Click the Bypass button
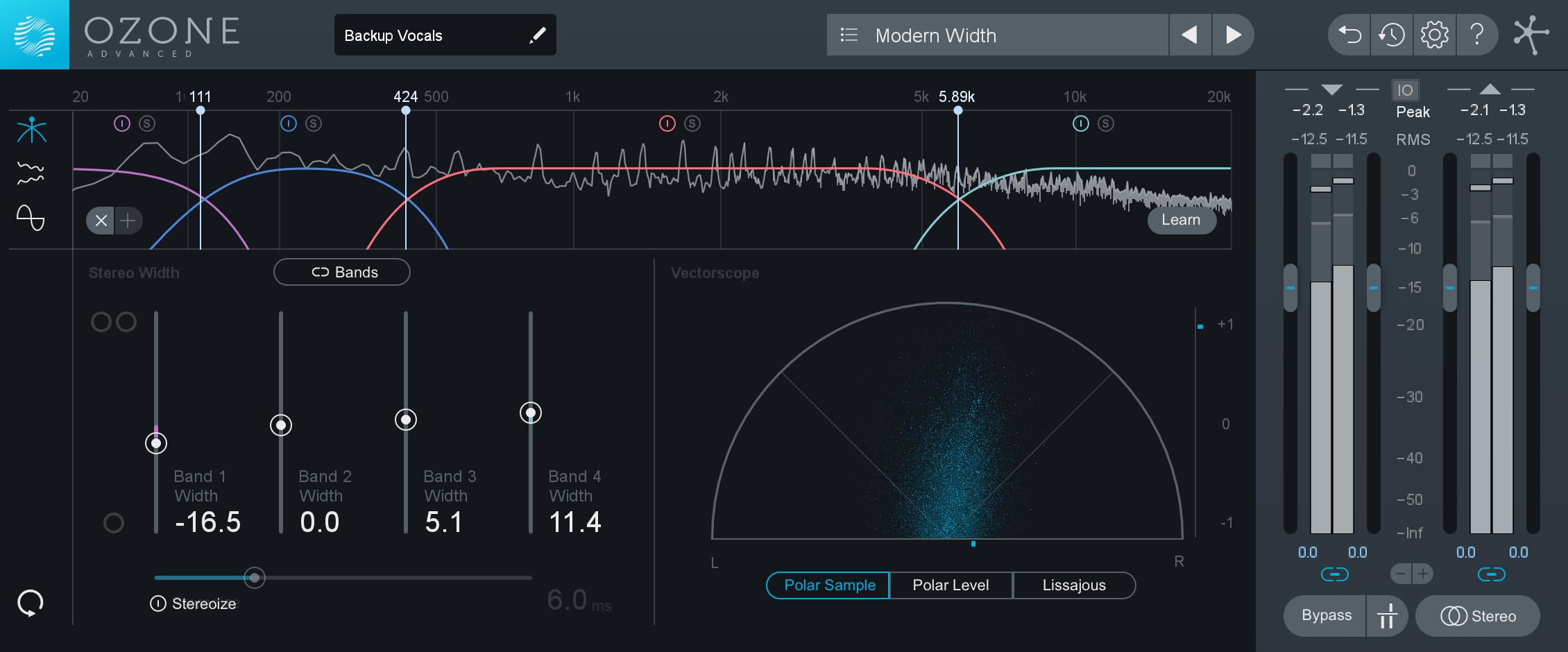 click(1326, 615)
